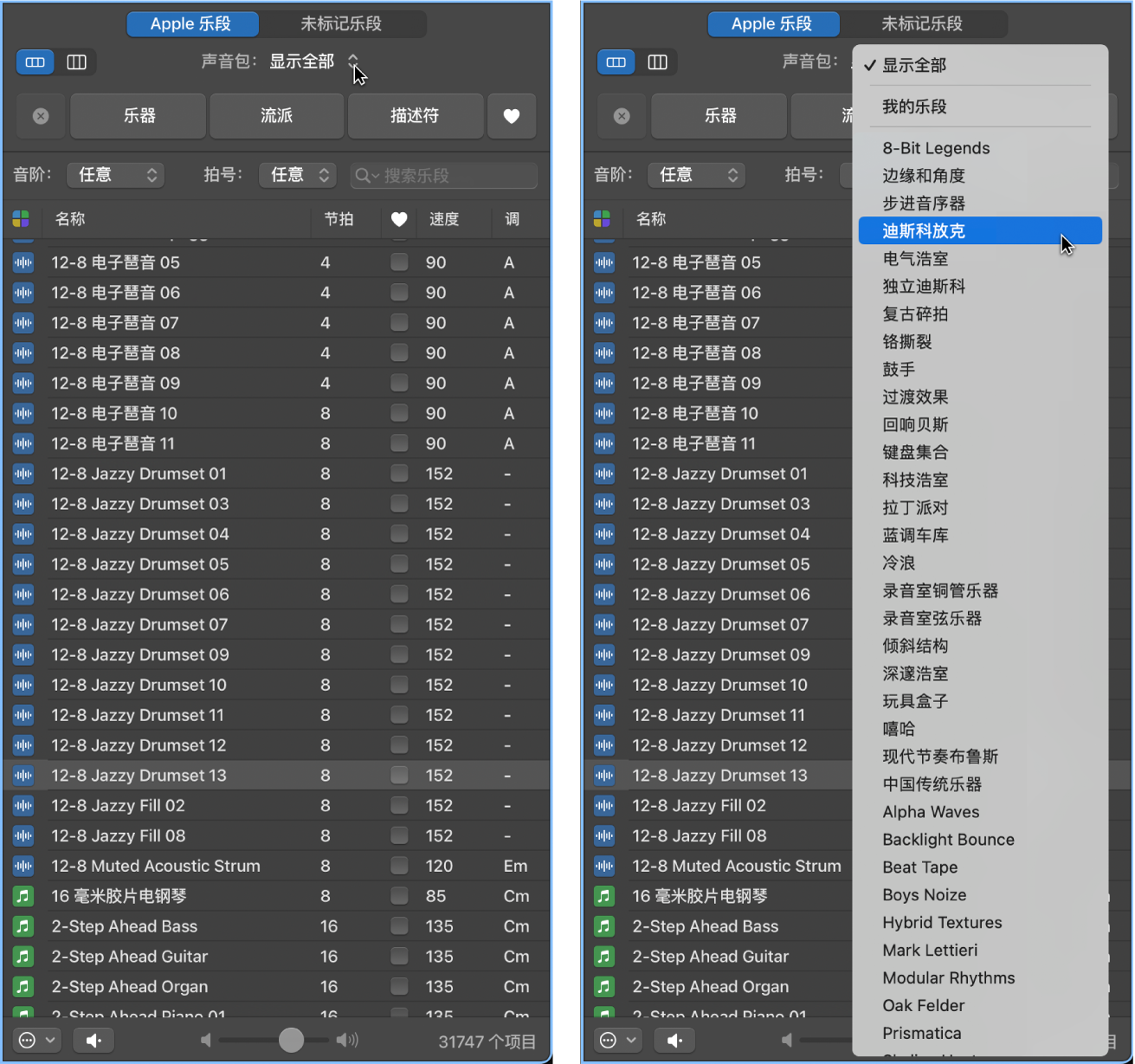Toggle speaker preview button in right panel footer

674,1040
